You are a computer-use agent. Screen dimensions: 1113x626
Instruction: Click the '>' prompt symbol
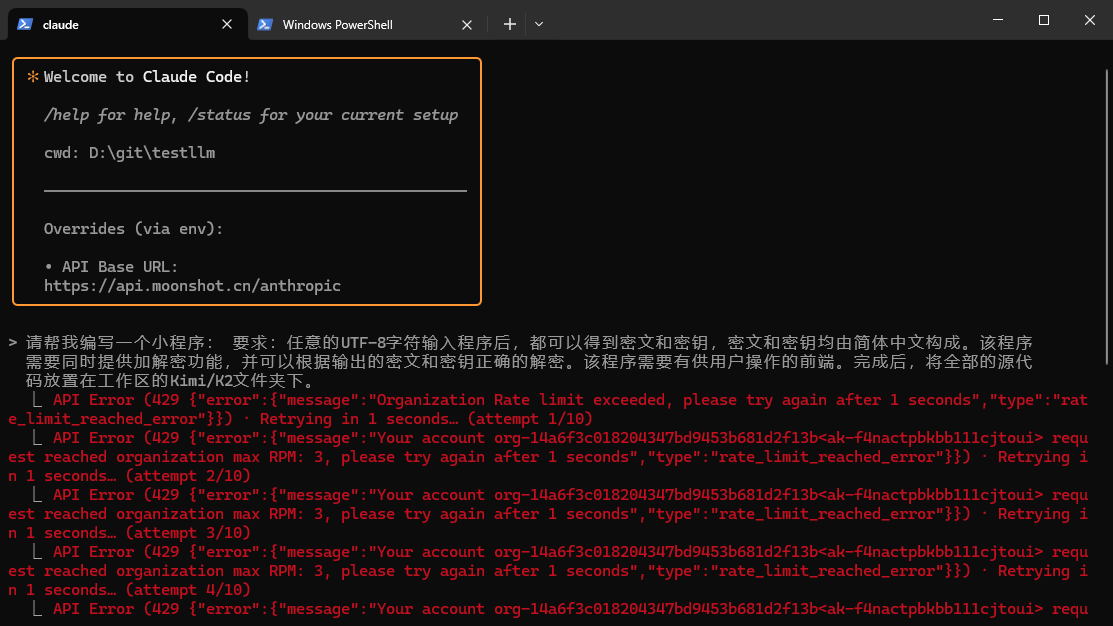(x=13, y=343)
